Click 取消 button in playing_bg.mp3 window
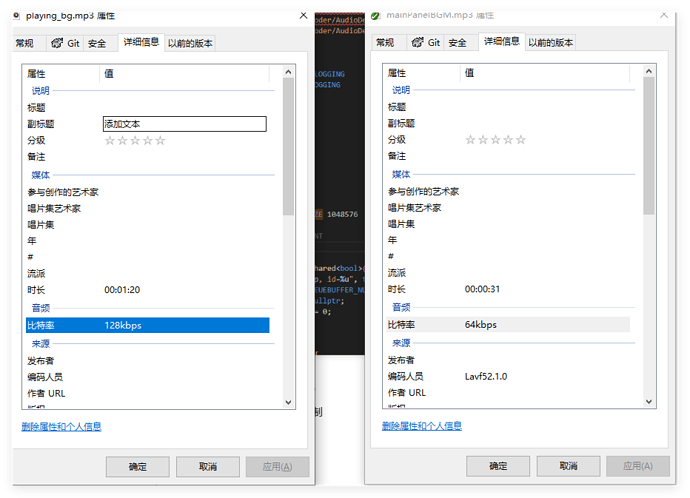 tap(208, 467)
